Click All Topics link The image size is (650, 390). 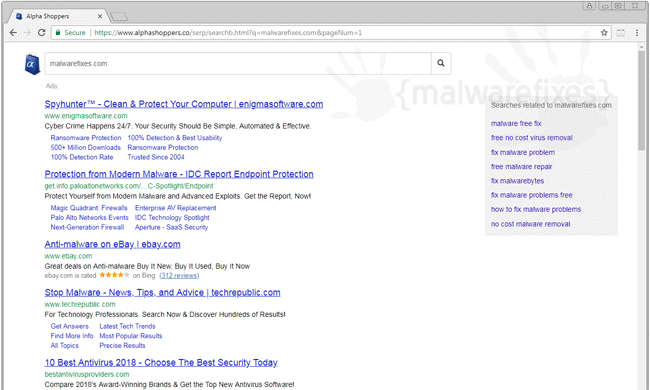(64, 345)
